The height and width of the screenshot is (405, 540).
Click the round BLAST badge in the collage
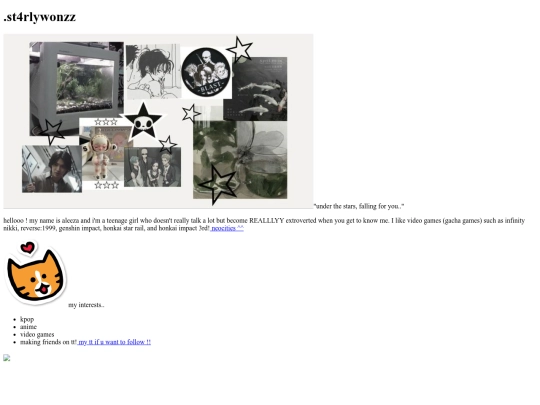click(206, 72)
